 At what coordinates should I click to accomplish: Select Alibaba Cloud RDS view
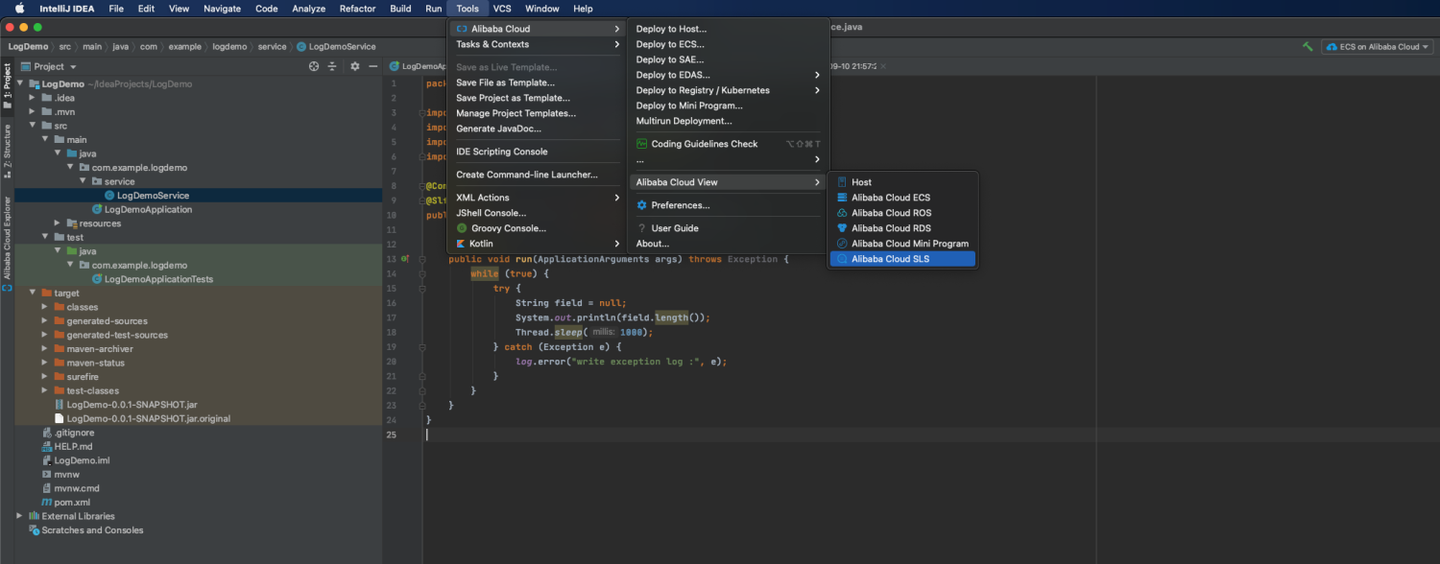[902, 228]
